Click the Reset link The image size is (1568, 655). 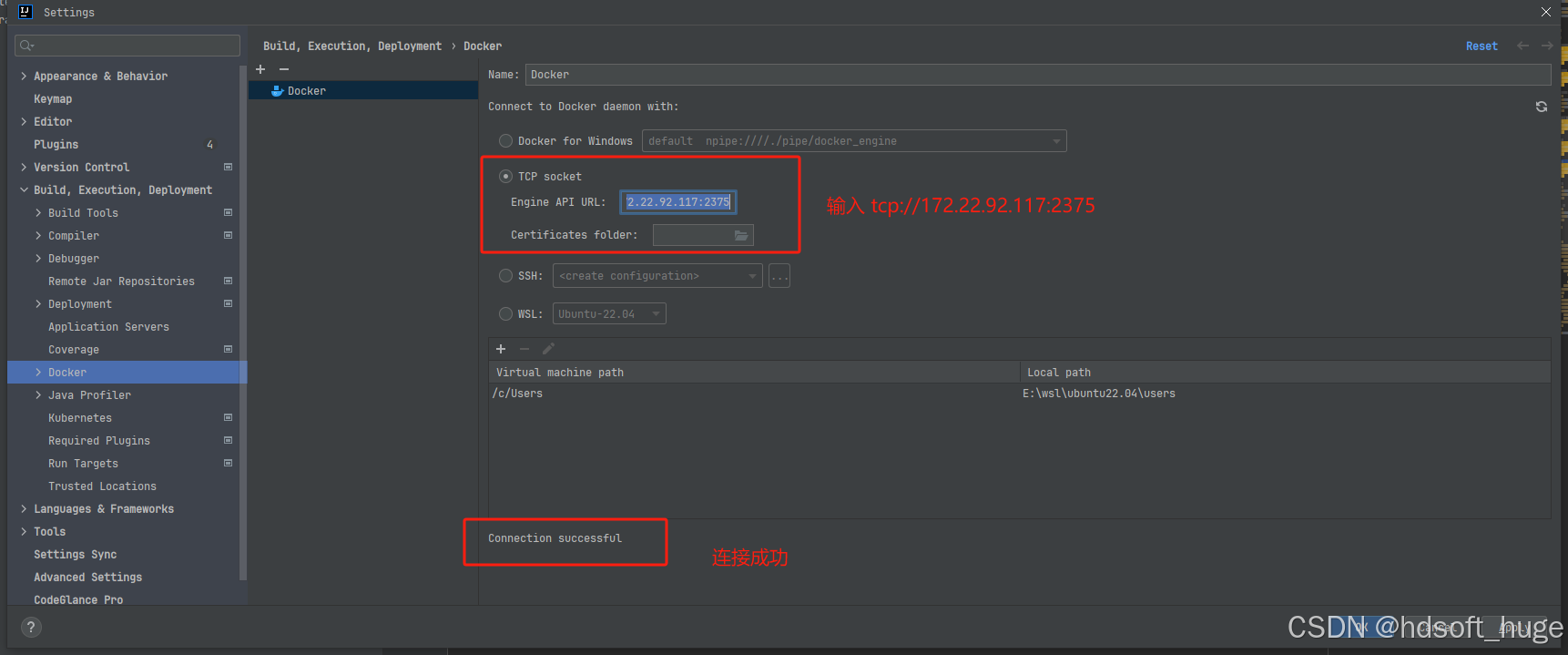coord(1481,46)
